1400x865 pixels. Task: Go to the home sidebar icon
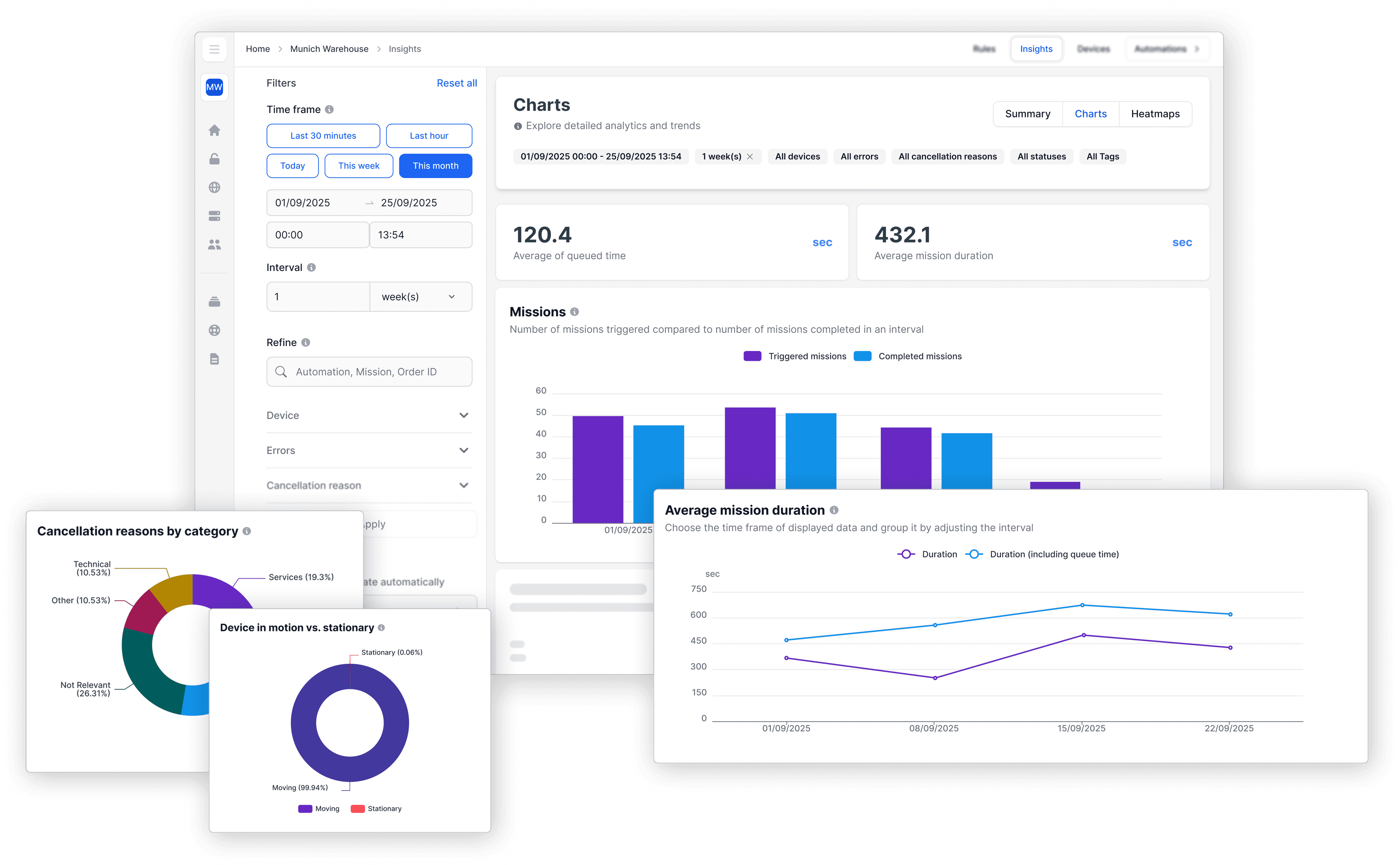(214, 130)
